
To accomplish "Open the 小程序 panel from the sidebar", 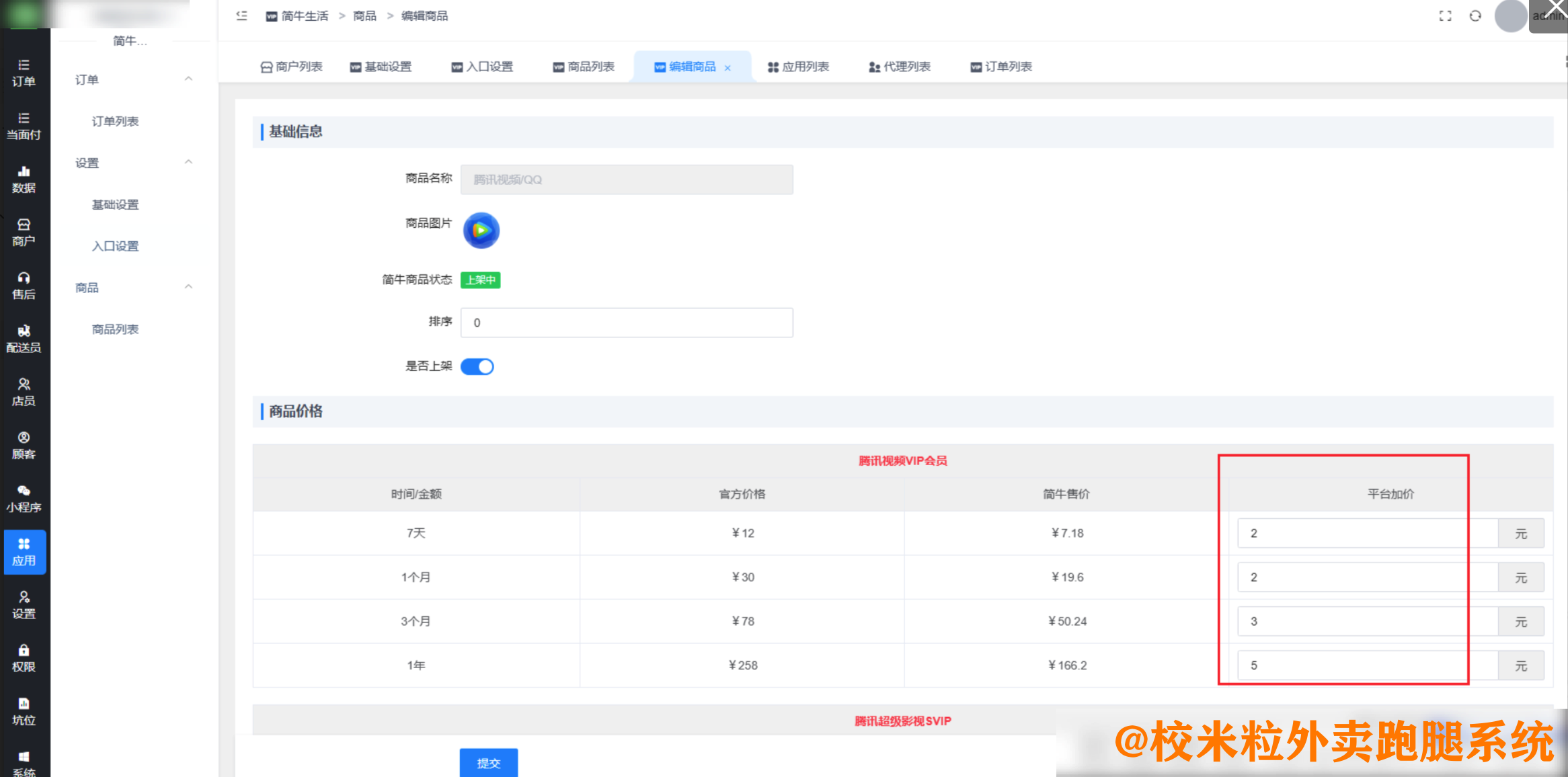I will [x=24, y=499].
